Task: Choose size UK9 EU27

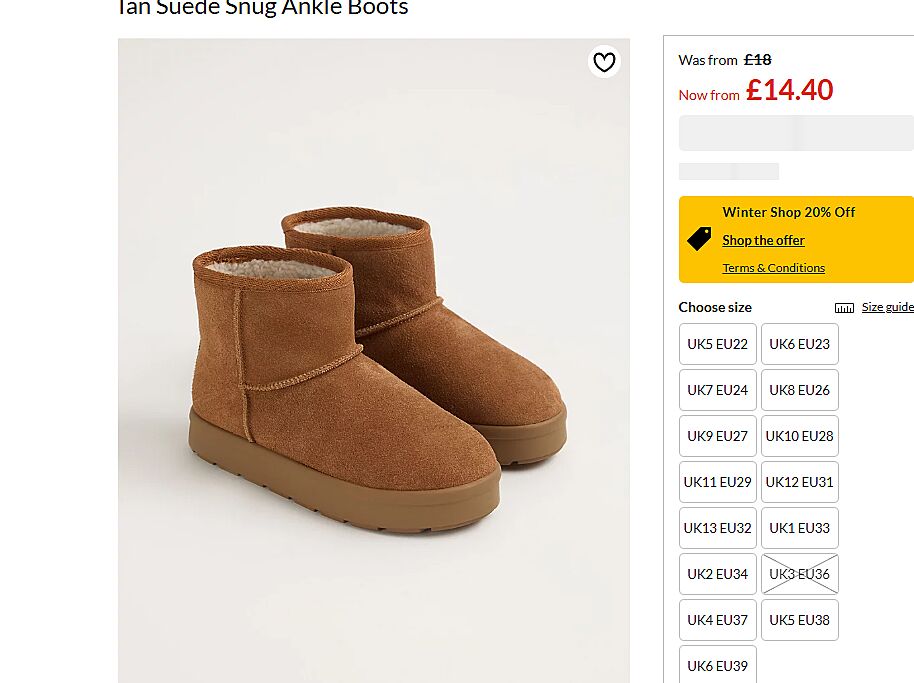Action: [717, 436]
